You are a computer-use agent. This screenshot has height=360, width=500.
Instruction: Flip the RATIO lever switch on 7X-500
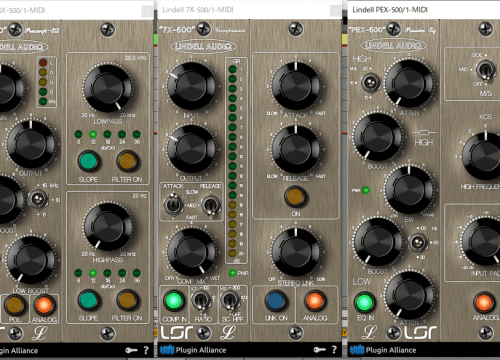click(x=200, y=300)
